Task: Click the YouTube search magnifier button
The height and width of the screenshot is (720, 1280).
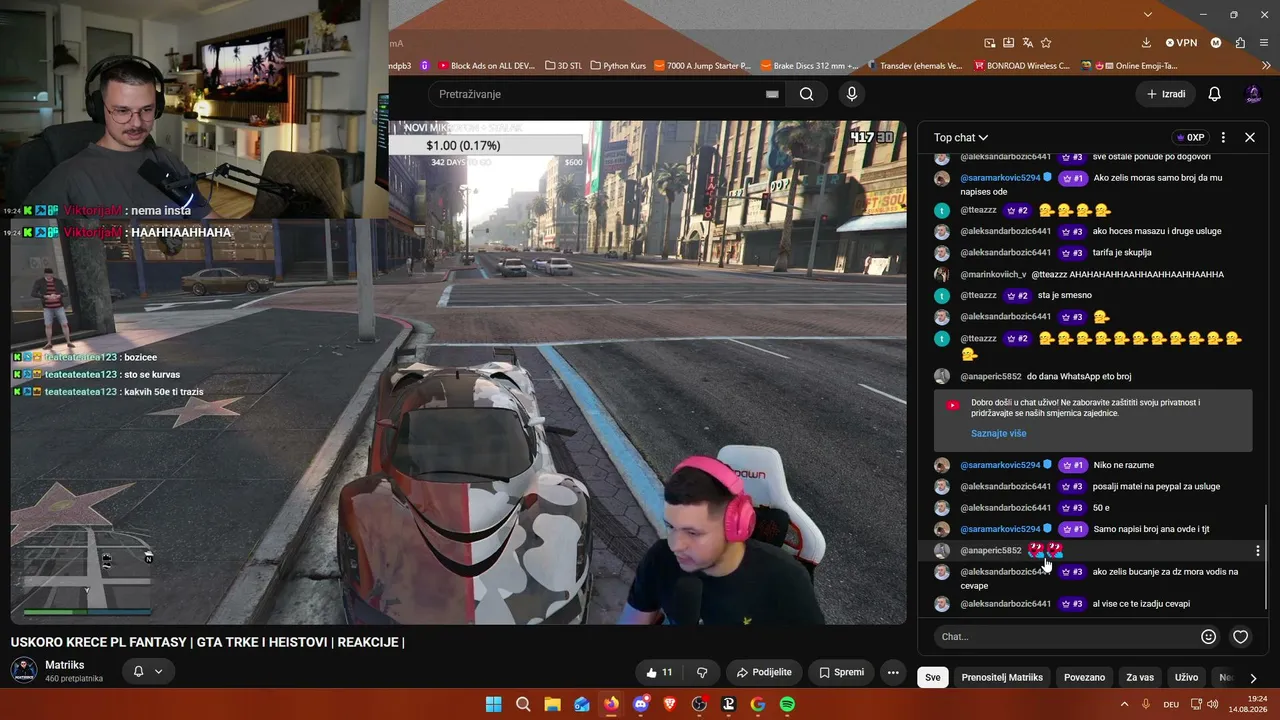Action: pos(806,94)
